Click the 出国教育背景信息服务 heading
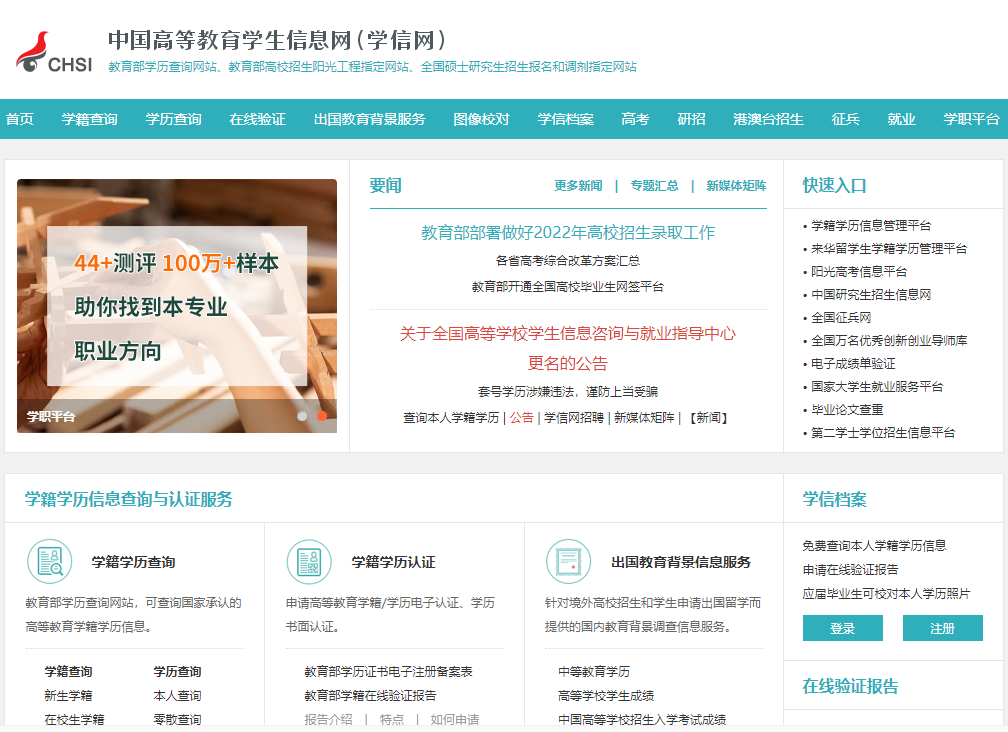 pyautogui.click(x=681, y=562)
